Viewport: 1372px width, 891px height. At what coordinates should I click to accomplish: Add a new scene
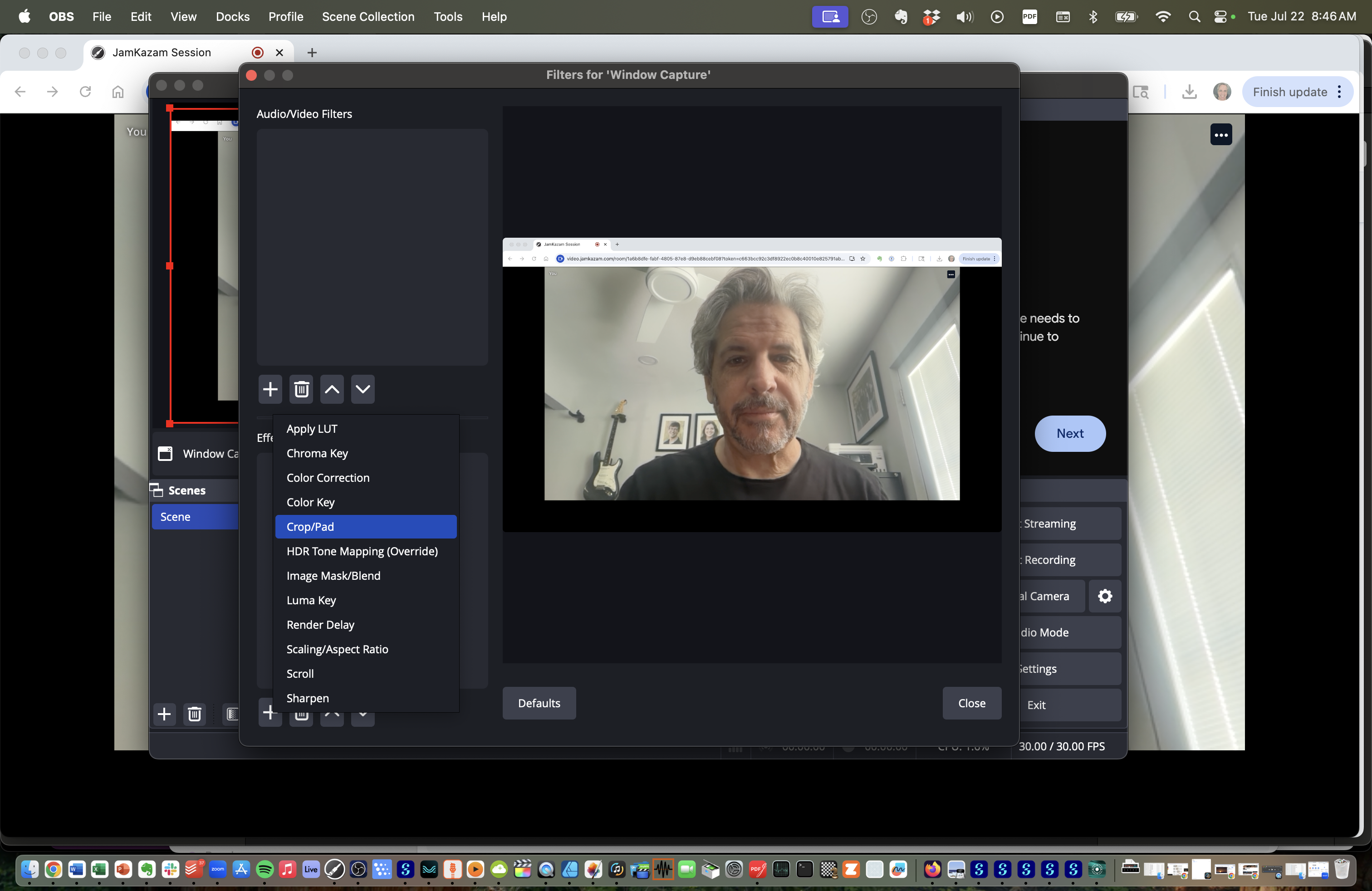164,714
